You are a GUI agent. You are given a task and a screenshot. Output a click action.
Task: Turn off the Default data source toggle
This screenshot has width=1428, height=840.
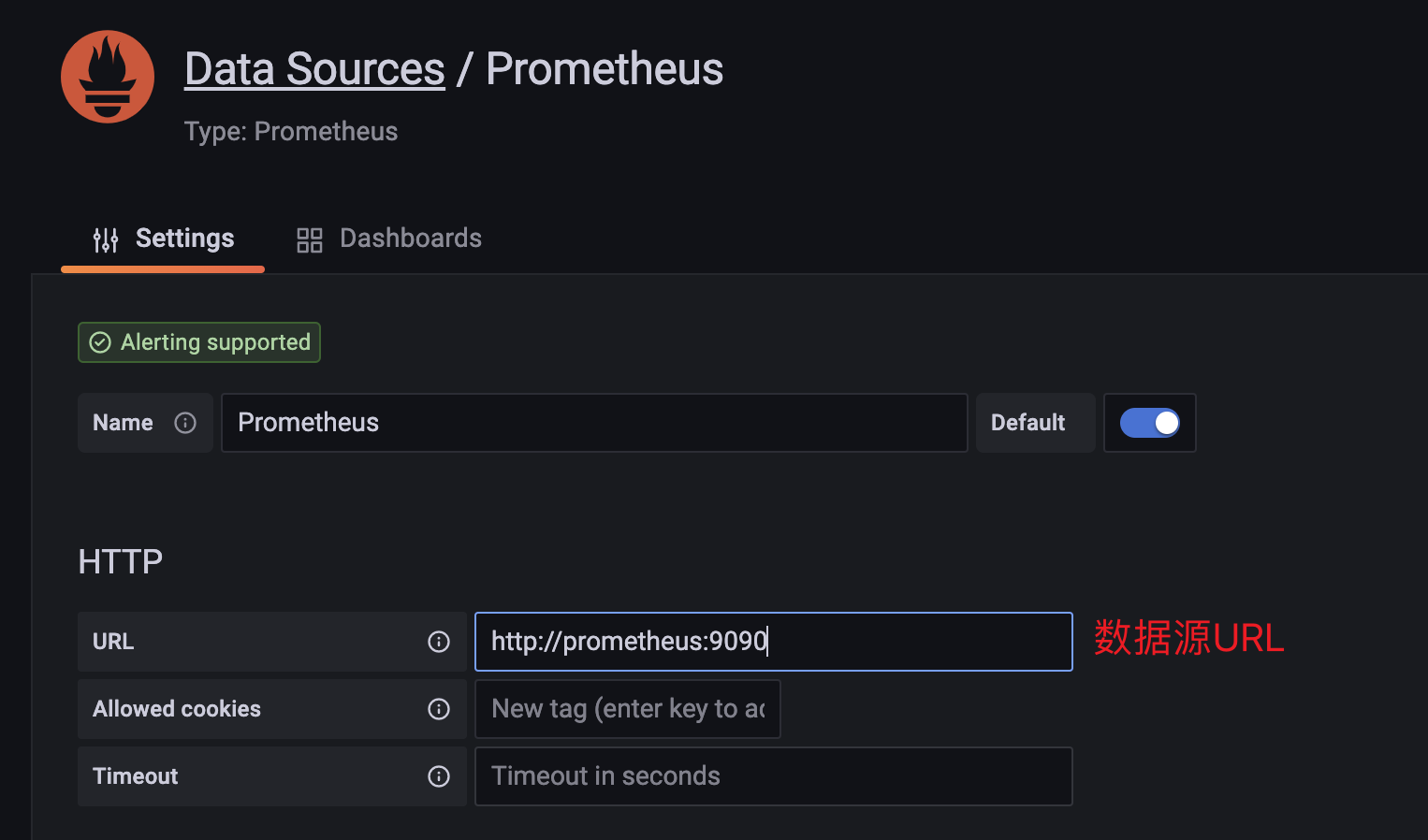coord(1149,423)
